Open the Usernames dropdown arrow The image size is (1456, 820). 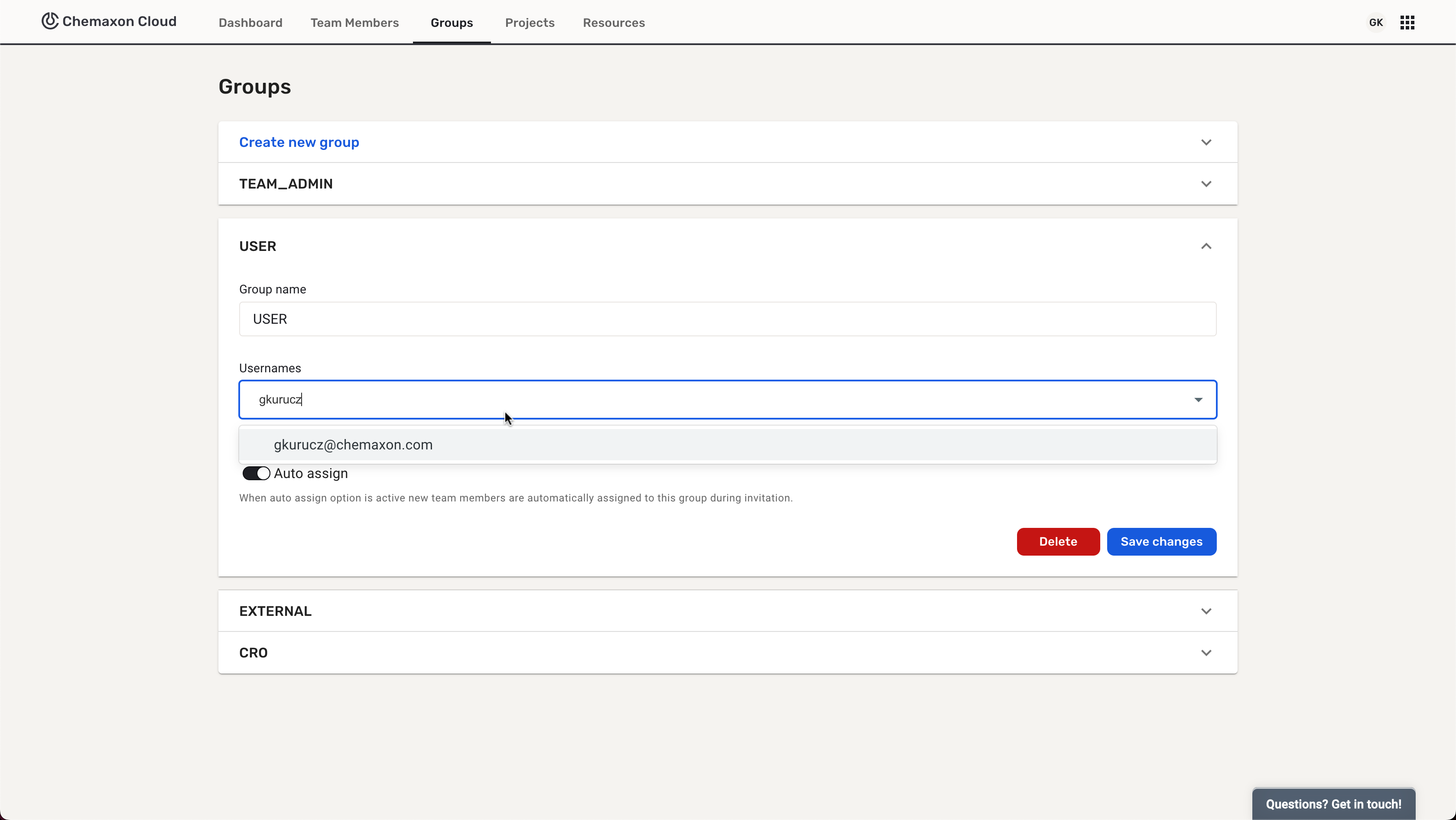(1198, 400)
